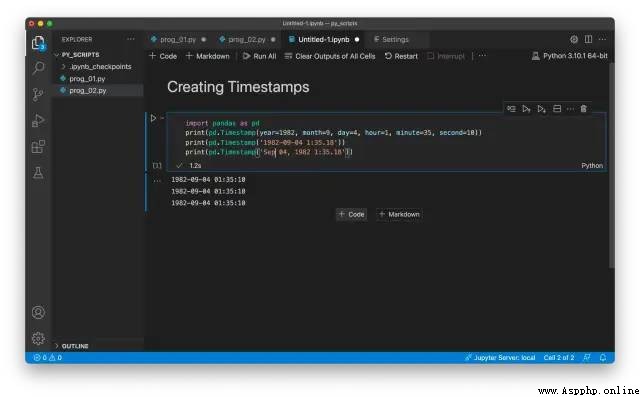Insert Code cell below the output

[x=351, y=214]
